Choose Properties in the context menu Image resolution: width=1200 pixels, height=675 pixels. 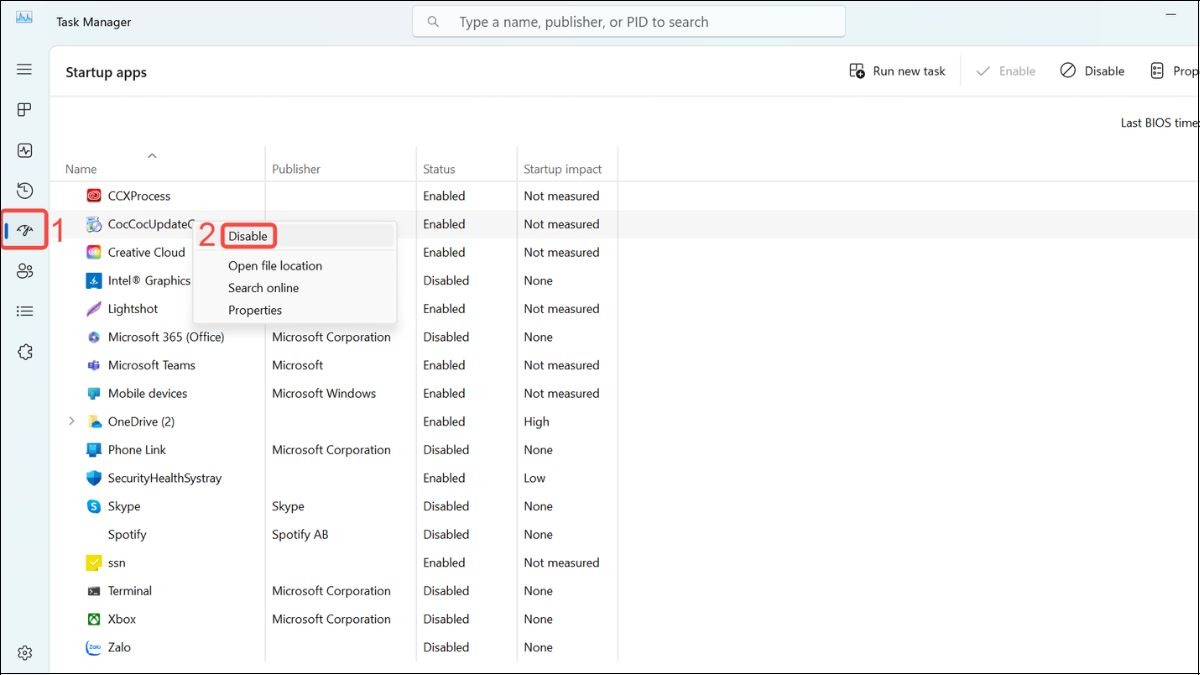coord(255,310)
